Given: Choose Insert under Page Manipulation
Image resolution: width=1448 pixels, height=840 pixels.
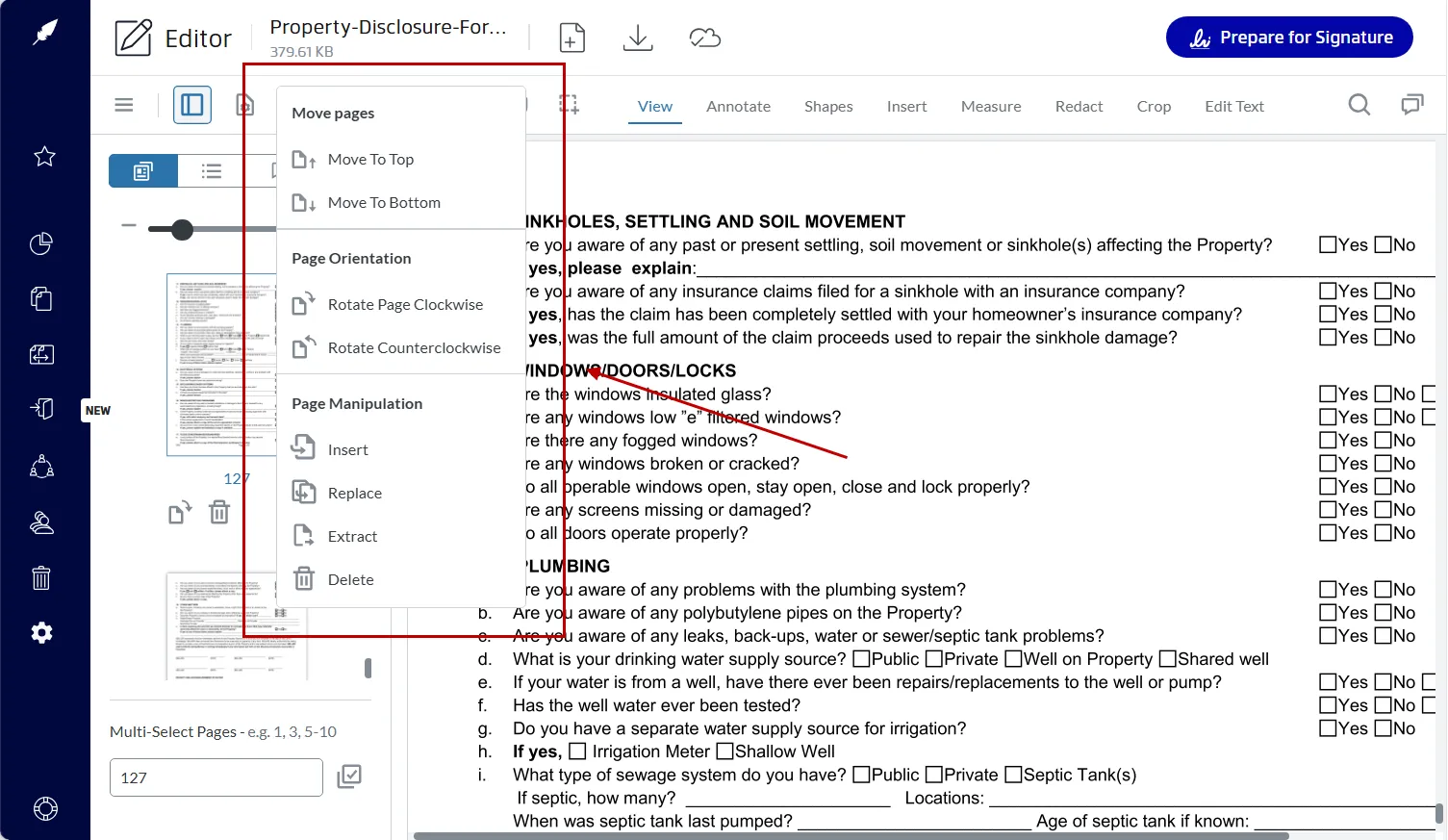Looking at the screenshot, I should [347, 450].
